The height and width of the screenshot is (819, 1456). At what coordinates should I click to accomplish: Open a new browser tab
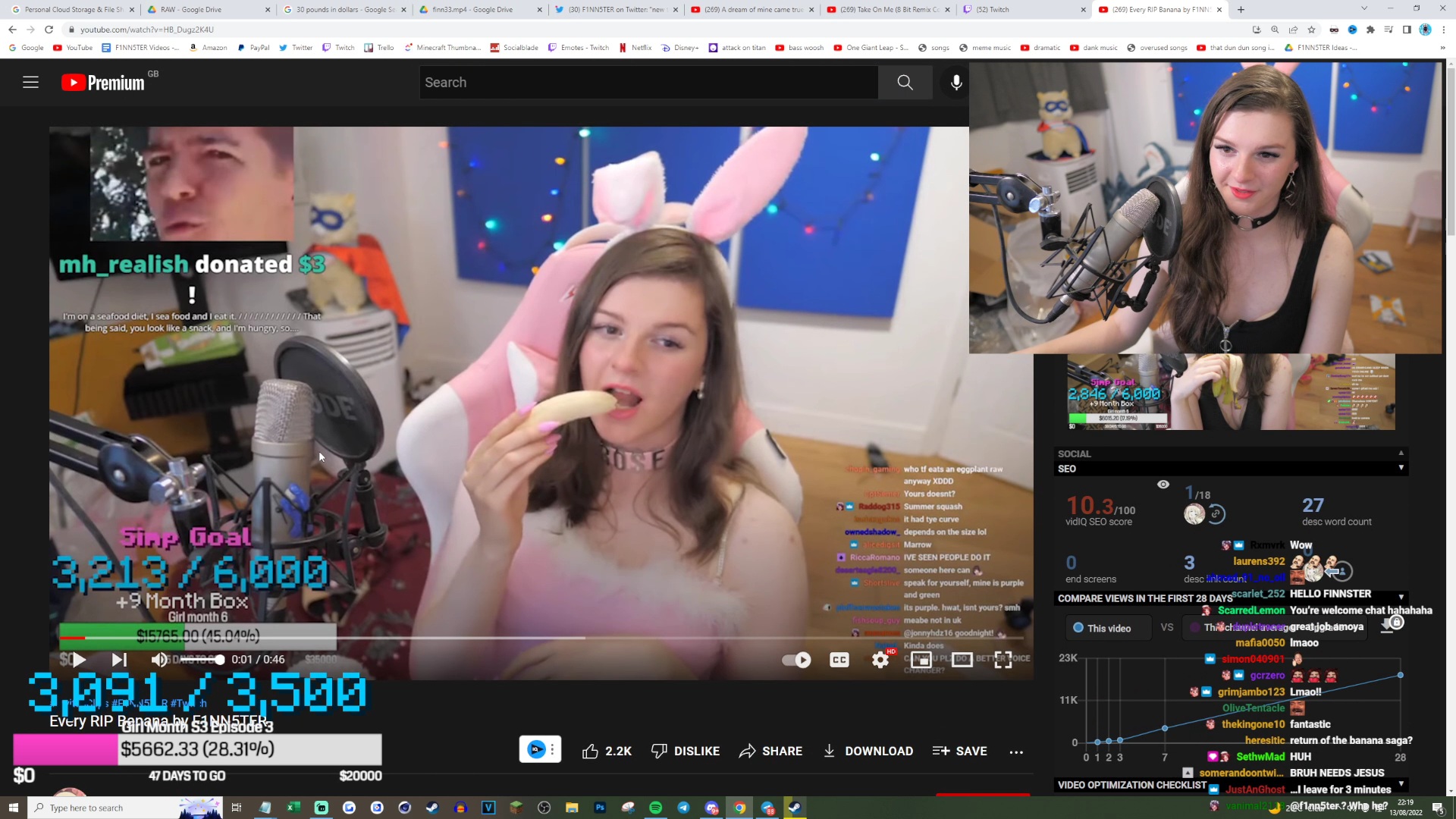pyautogui.click(x=1241, y=9)
